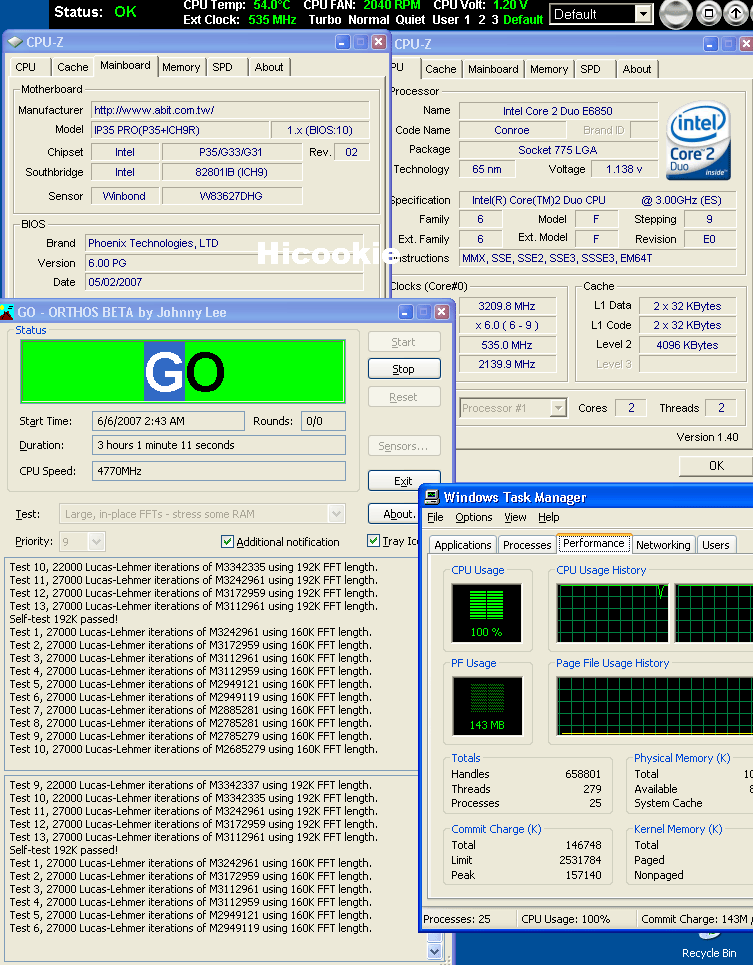This screenshot has width=753, height=965.
Task: Select Mainboard tab in left CPU-Z window
Action: 125,65
